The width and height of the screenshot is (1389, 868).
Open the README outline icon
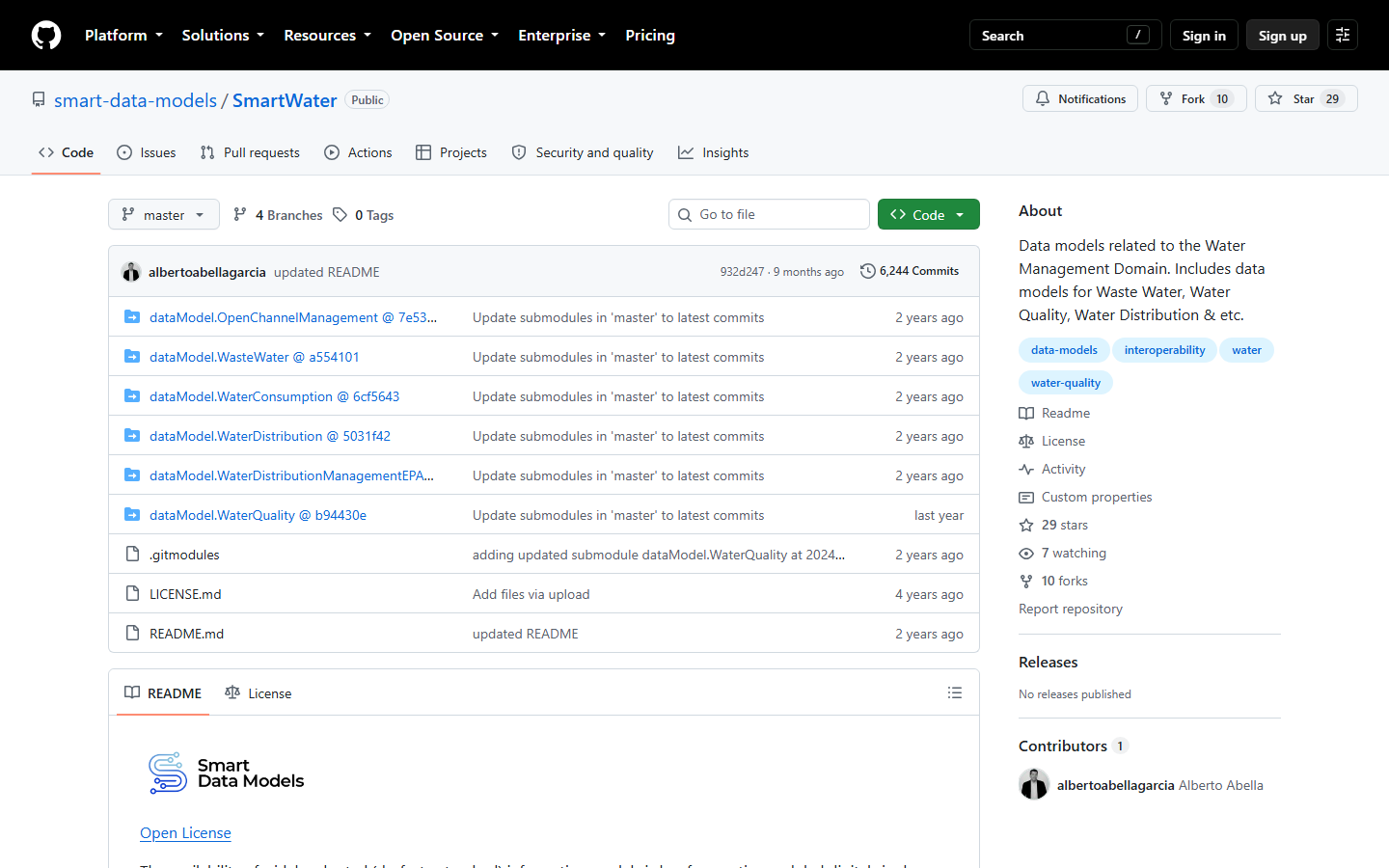pyautogui.click(x=955, y=692)
